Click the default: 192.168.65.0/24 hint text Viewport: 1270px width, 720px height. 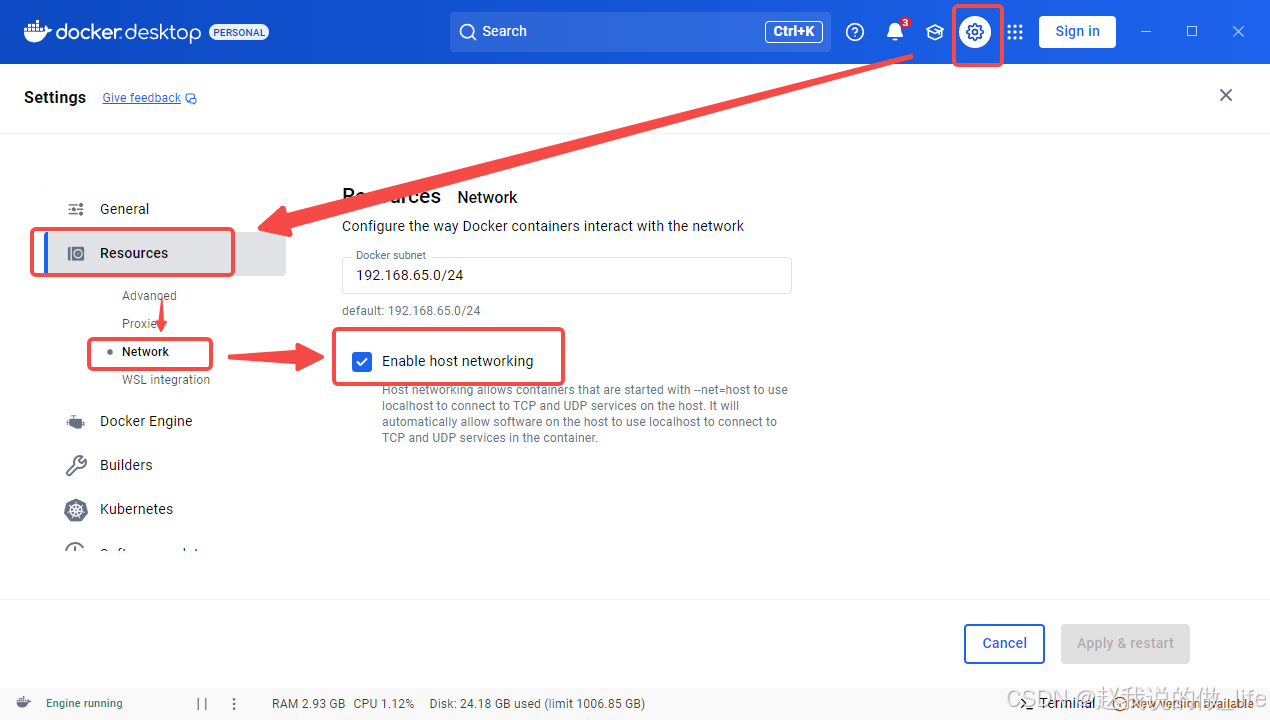point(411,311)
